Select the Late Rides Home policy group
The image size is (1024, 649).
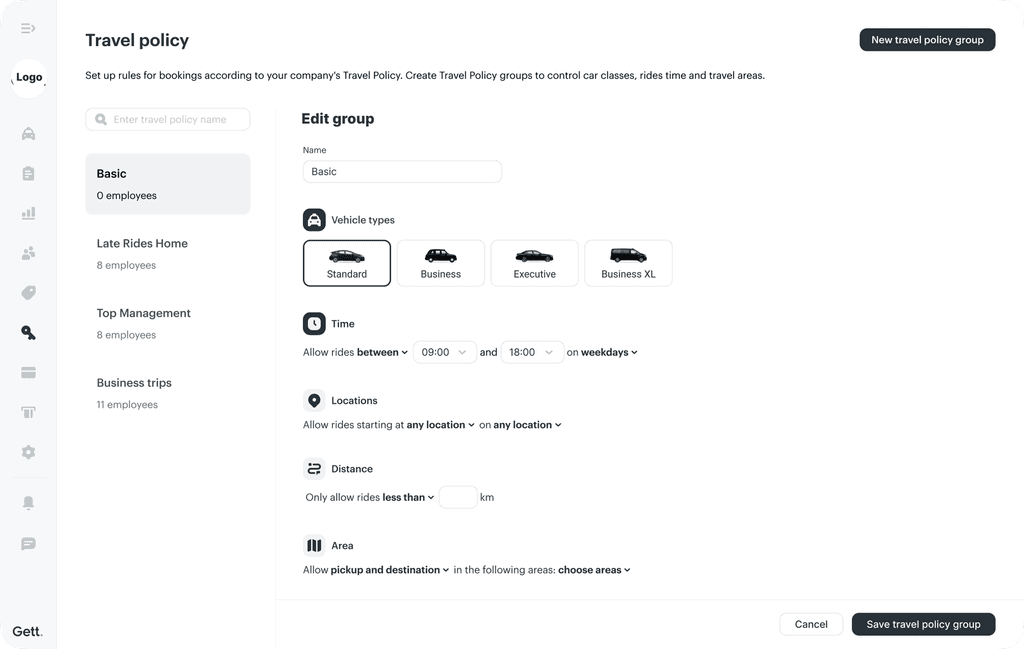[x=168, y=253]
